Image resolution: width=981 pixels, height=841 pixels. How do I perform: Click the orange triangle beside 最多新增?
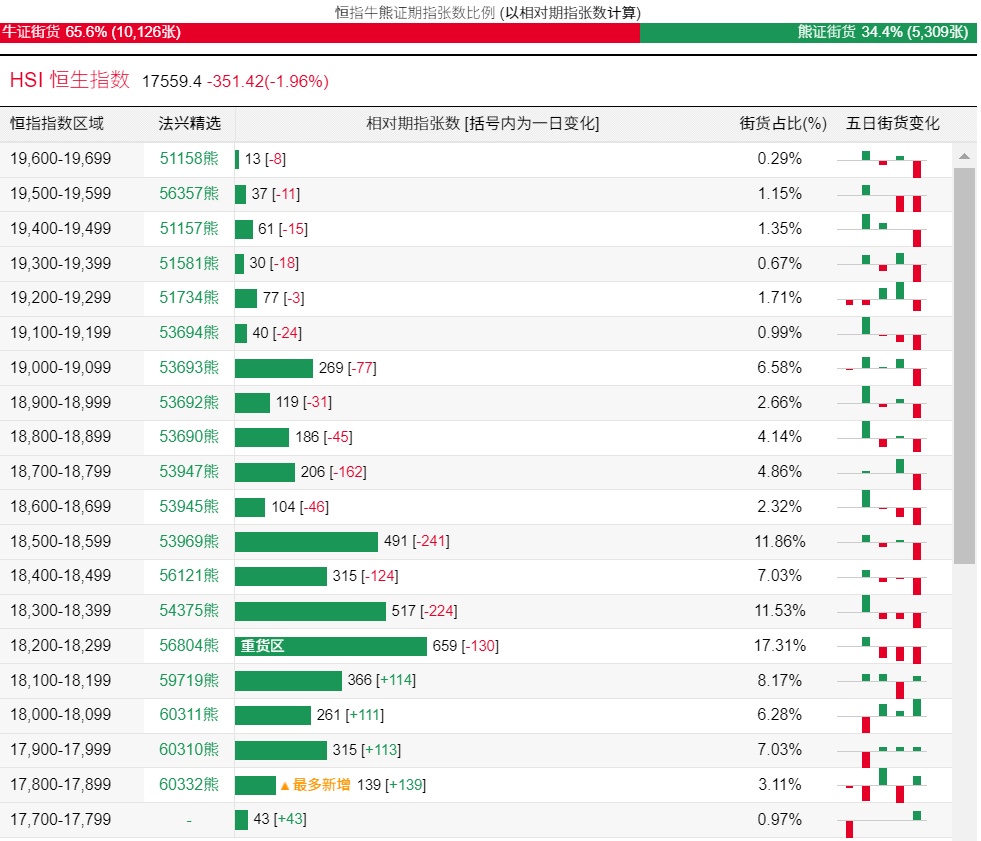[x=284, y=785]
